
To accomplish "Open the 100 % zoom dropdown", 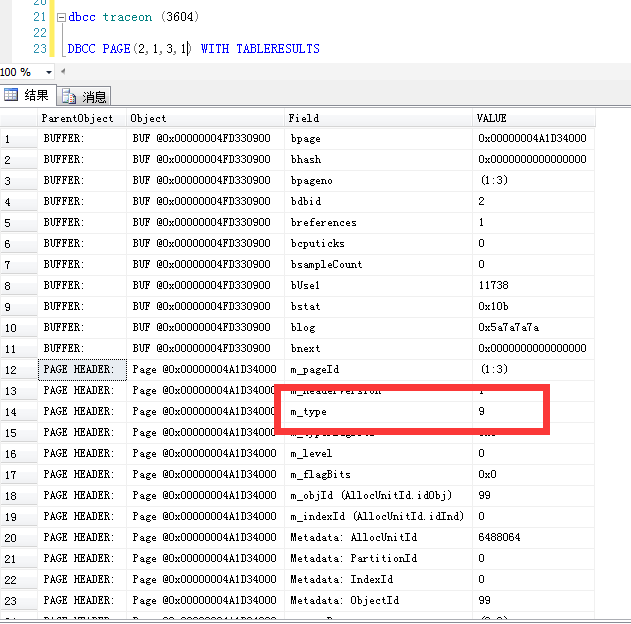I will [x=49, y=72].
